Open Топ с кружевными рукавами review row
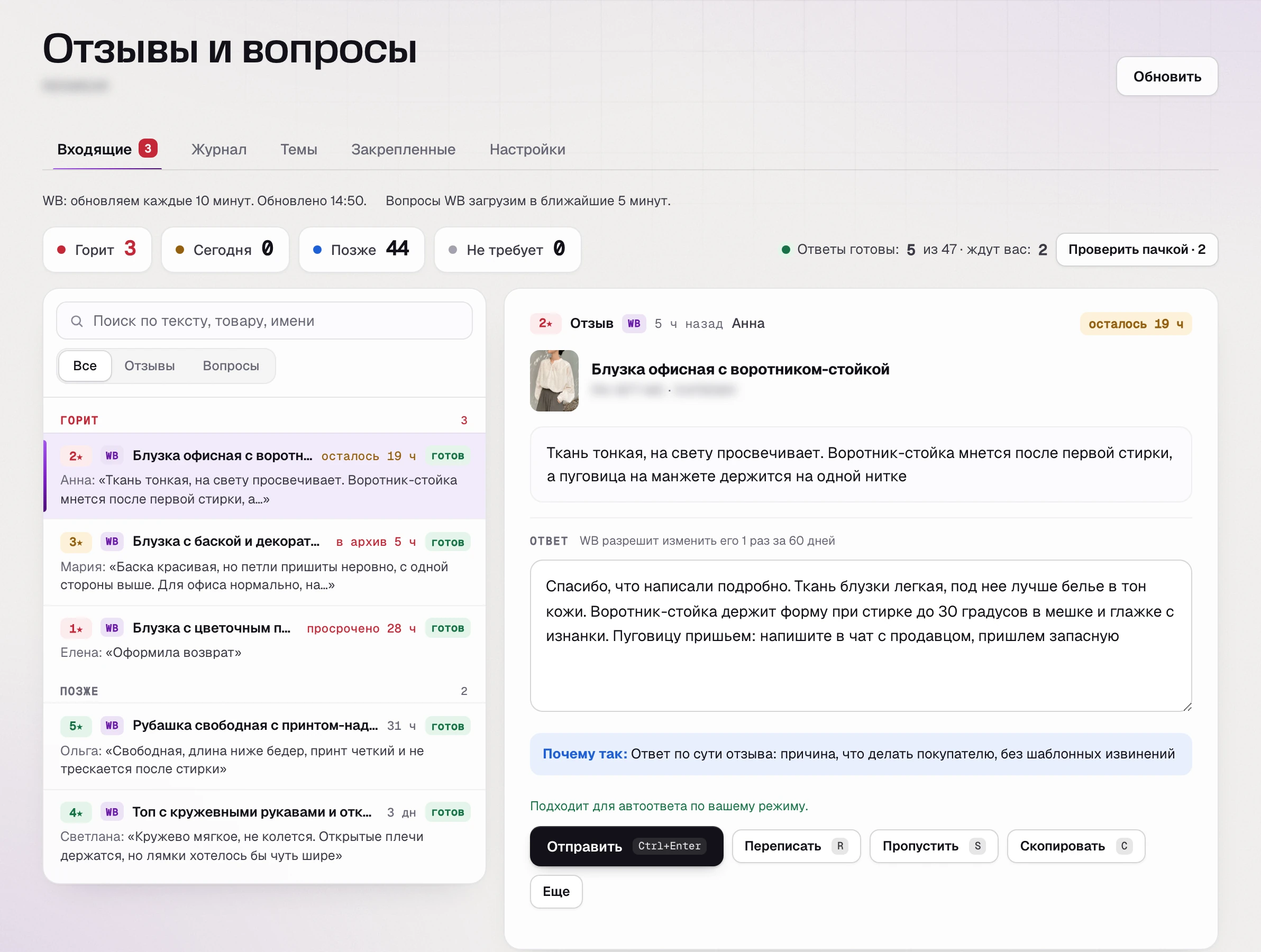Image resolution: width=1261 pixels, height=952 pixels. pyautogui.click(x=264, y=833)
